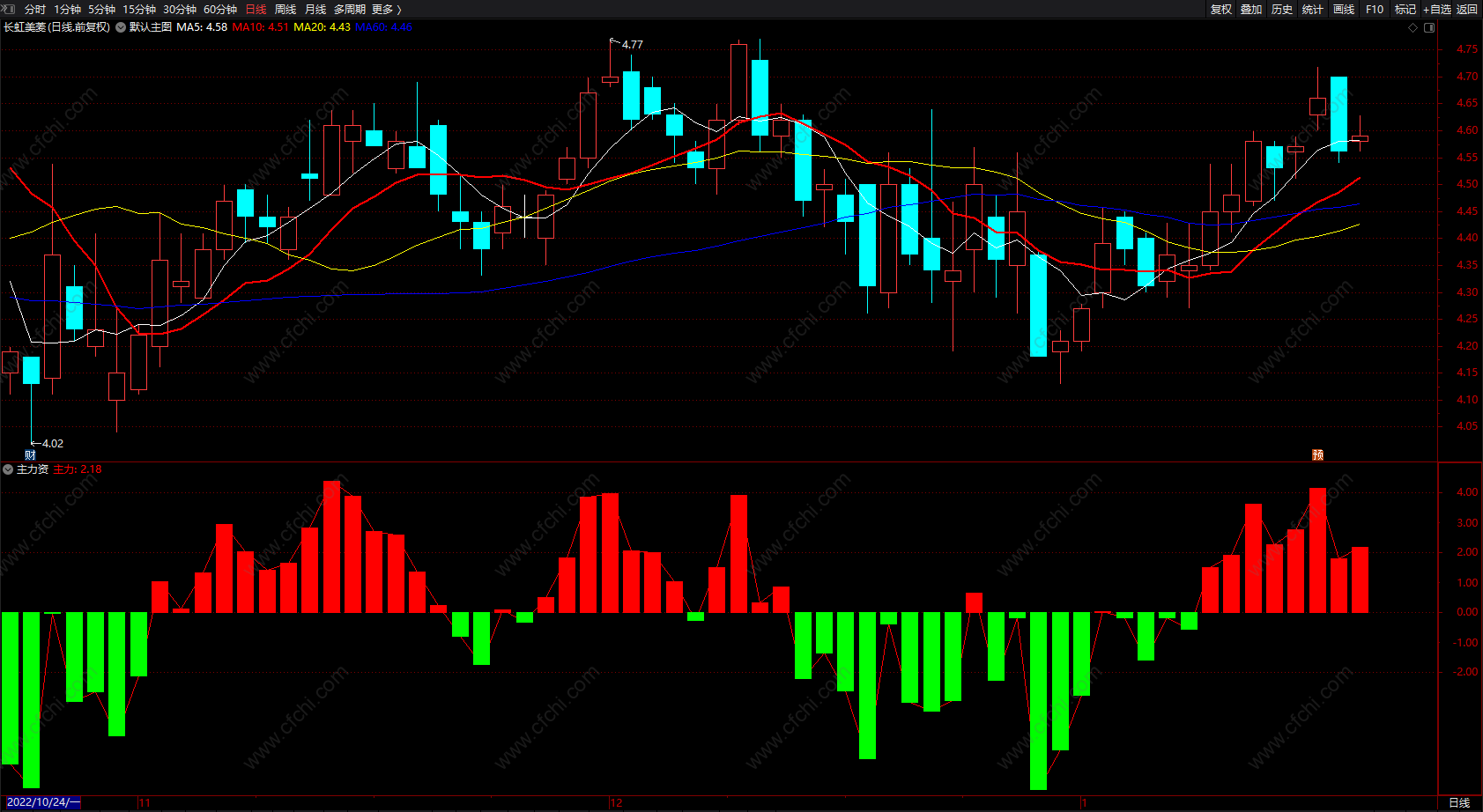Switch to 分时 intraday view
The image size is (1483, 812).
click(35, 9)
